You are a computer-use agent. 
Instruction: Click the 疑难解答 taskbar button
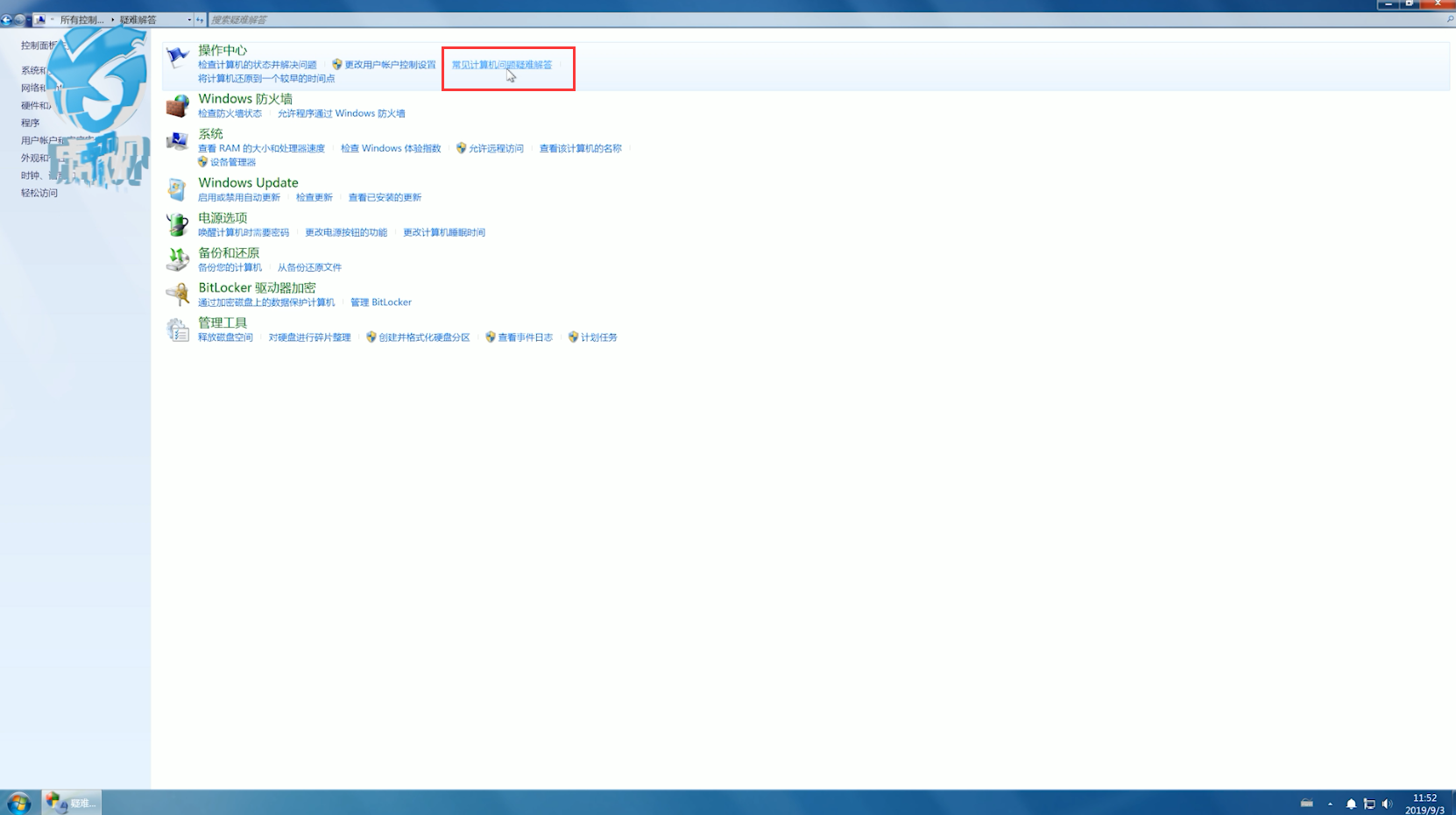tap(72, 803)
